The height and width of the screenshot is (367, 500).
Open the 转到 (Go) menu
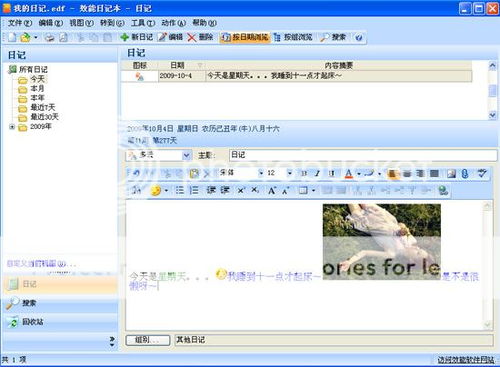tap(112, 23)
